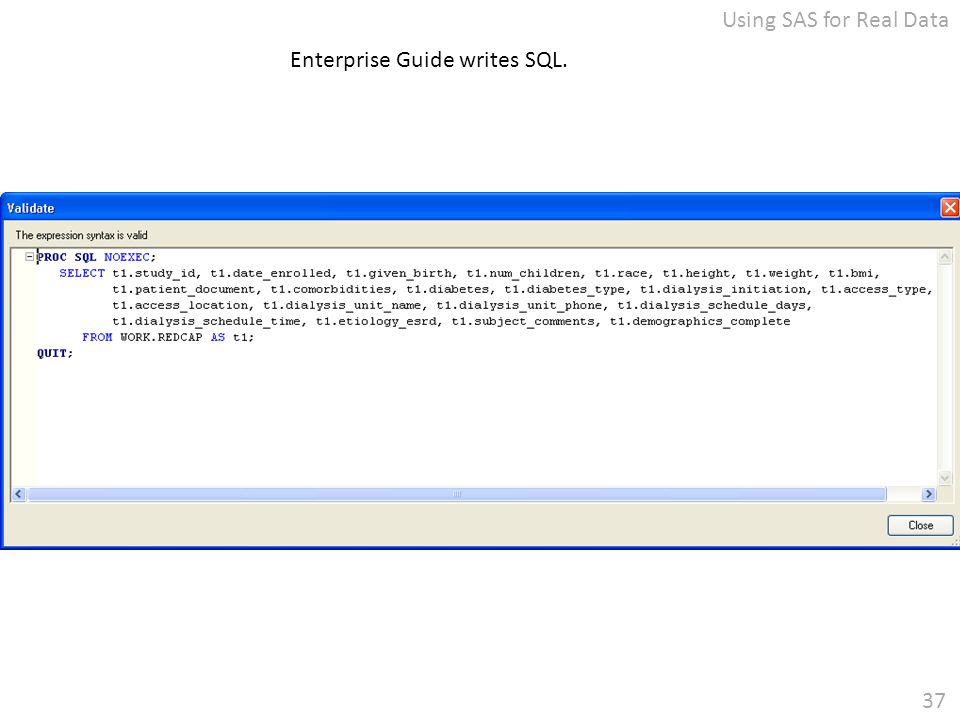The width and height of the screenshot is (960, 720).
Task: Click the FROM keyword in the query
Action: pyautogui.click(x=97, y=337)
